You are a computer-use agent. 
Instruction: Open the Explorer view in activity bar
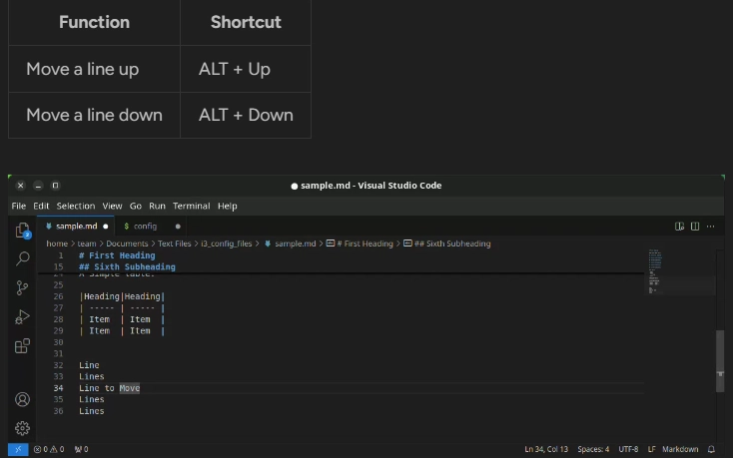click(x=22, y=230)
